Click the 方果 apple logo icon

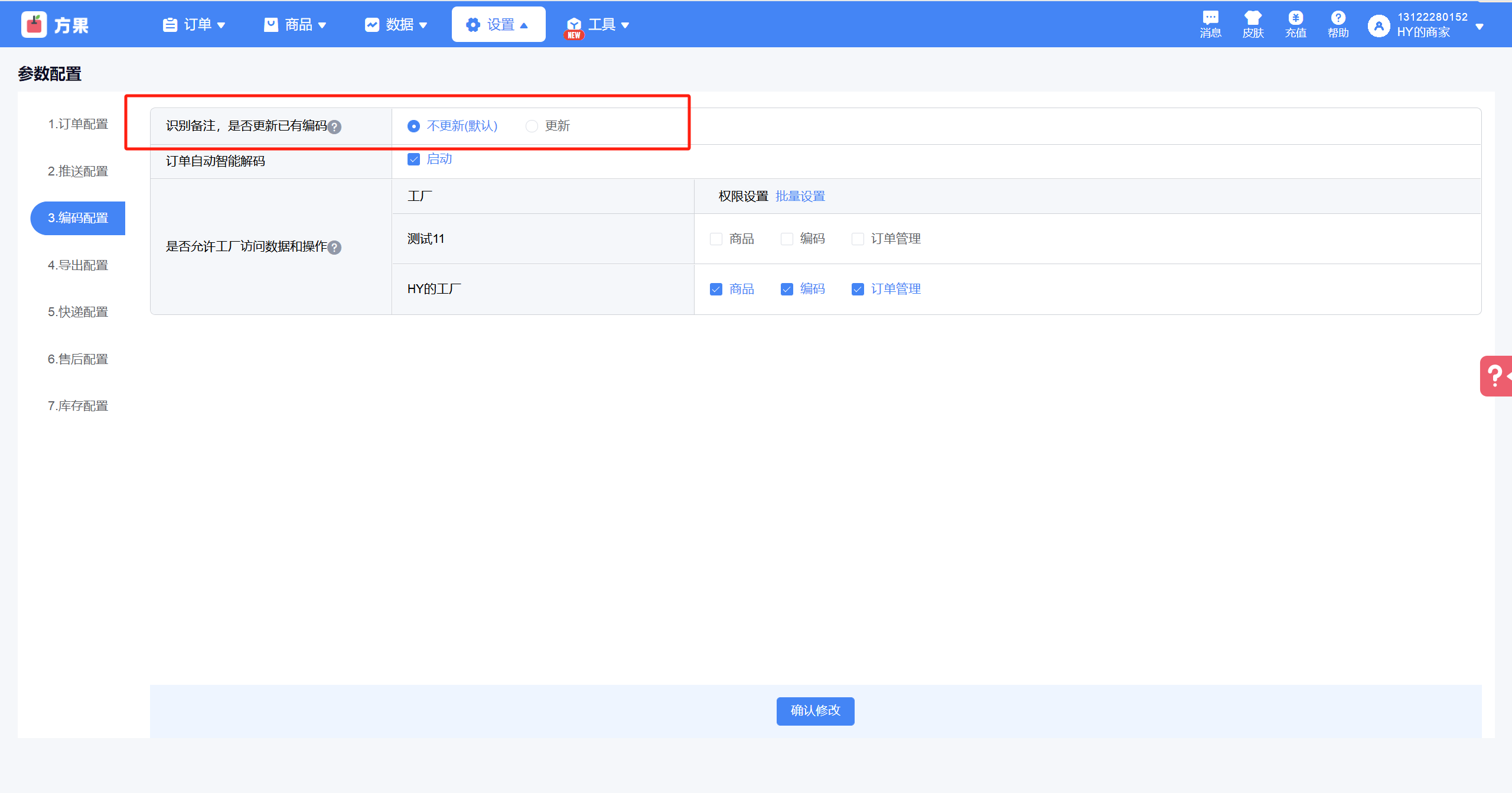click(x=34, y=25)
